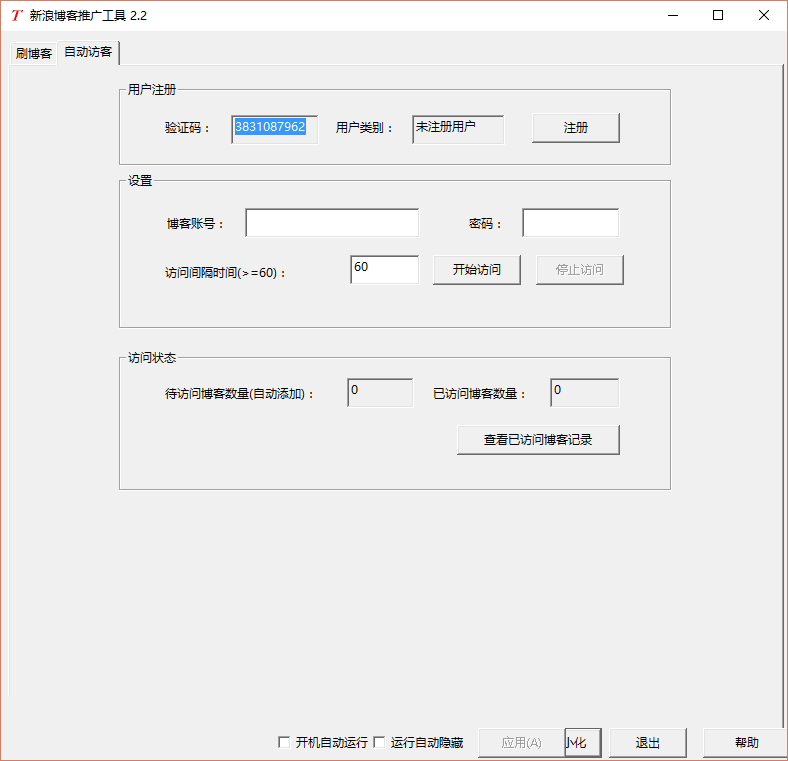
Task: Click the 用户注册 group label
Action: tap(152, 89)
